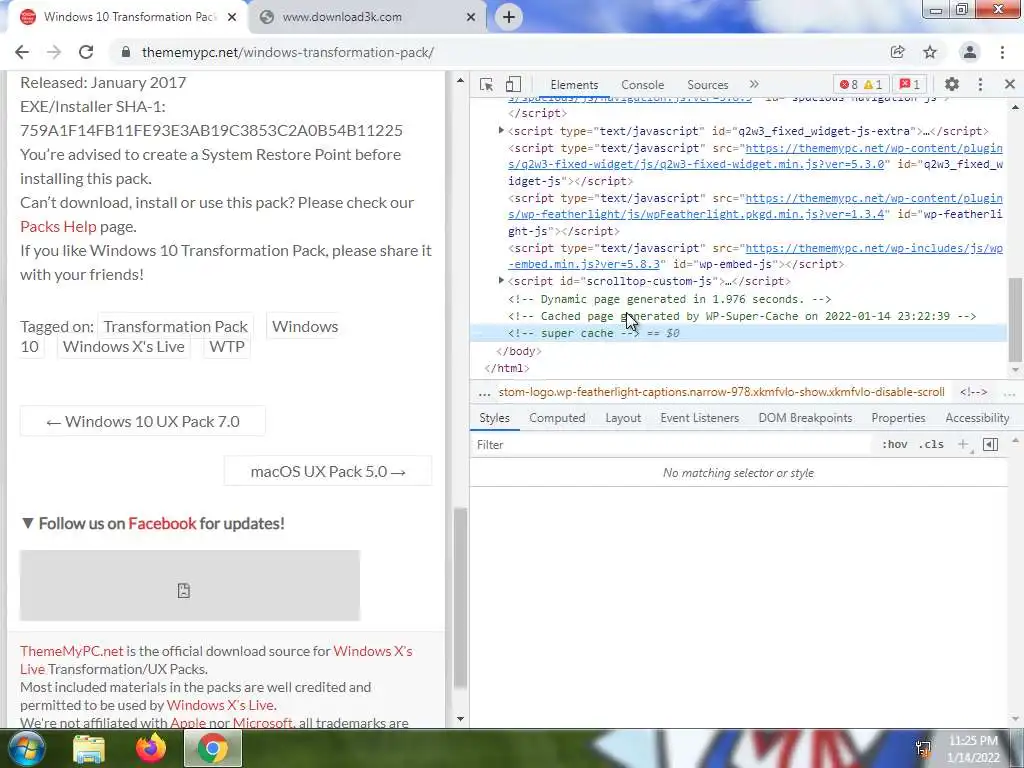Screen dimensions: 1024x768
Task: Click the Elements panel scrollbar thumb
Action: tap(1015, 320)
